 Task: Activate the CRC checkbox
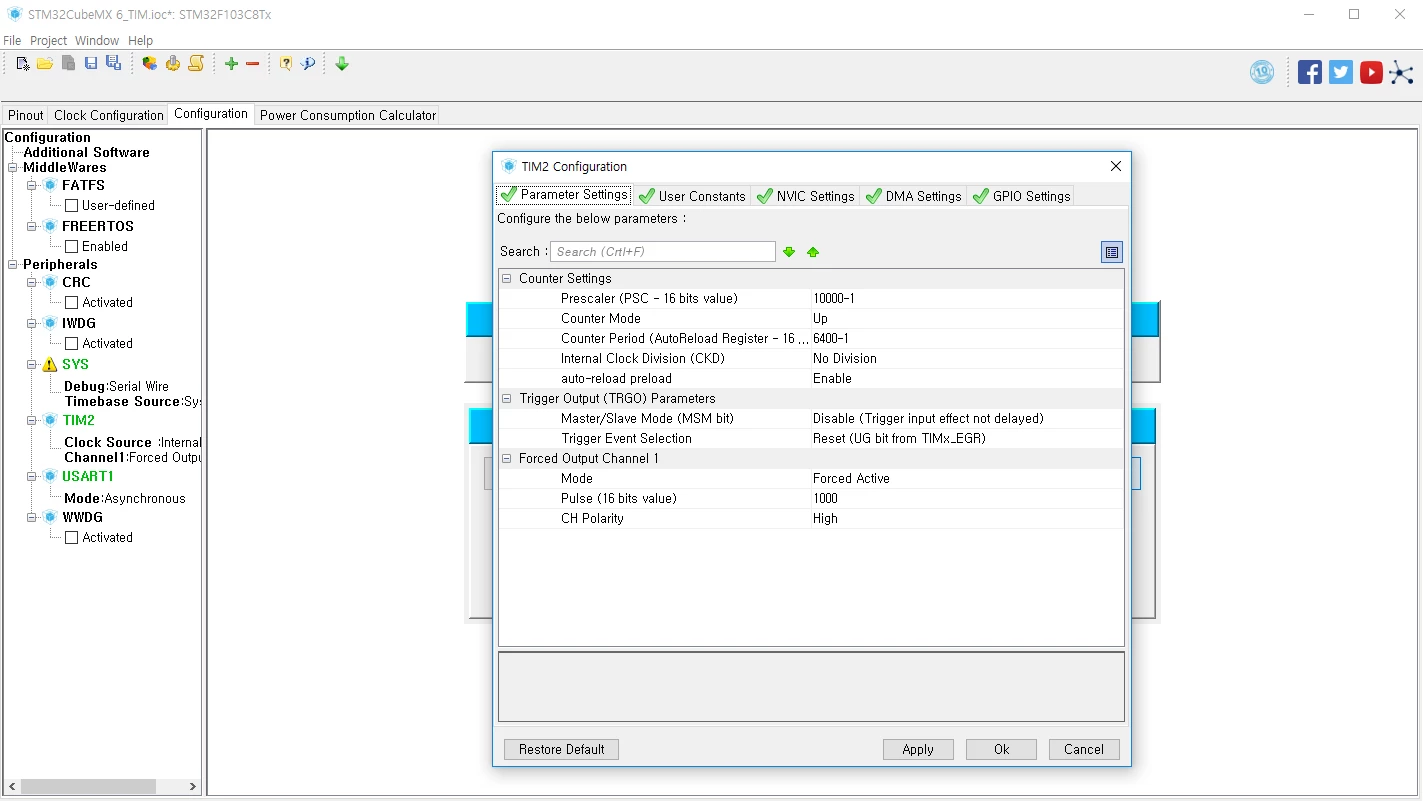(x=71, y=302)
